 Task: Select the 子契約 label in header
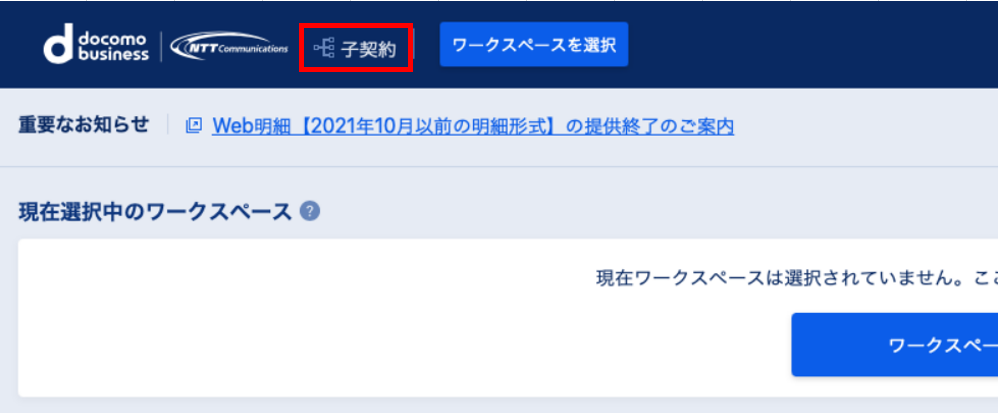point(369,49)
